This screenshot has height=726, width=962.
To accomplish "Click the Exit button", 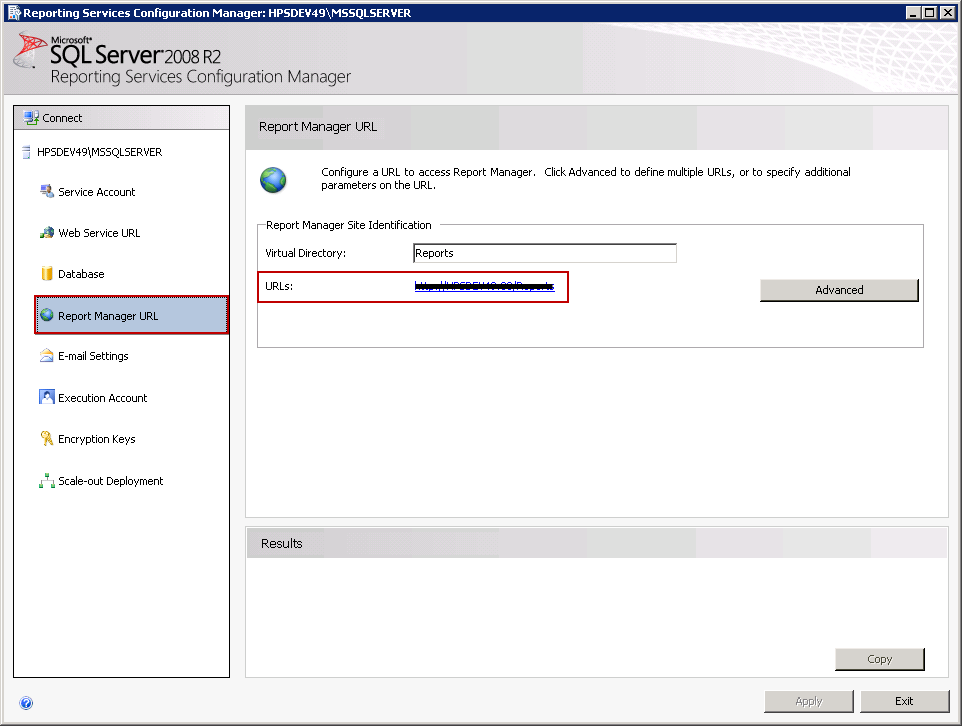I will coord(904,701).
